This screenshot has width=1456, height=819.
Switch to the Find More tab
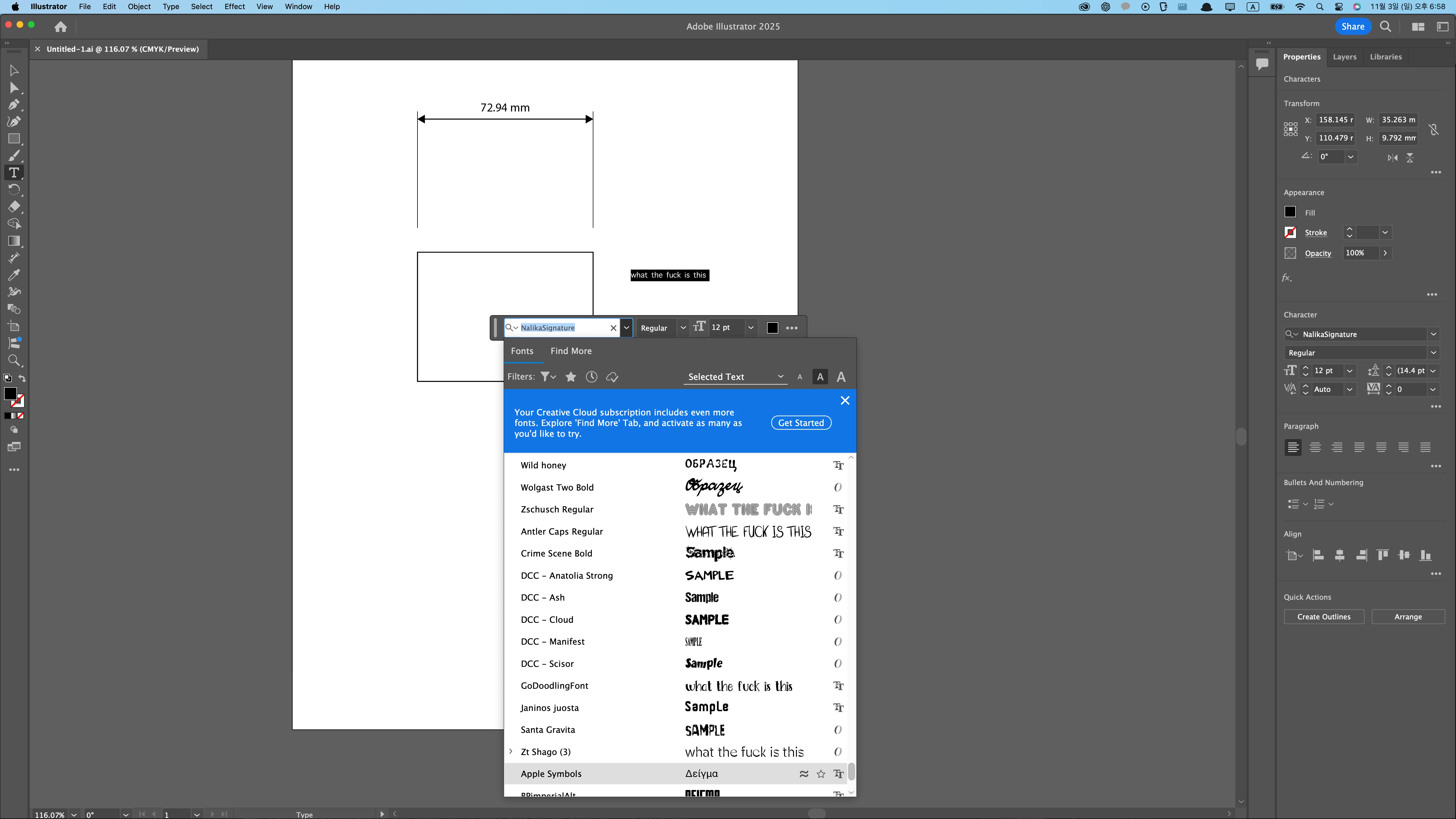click(571, 351)
